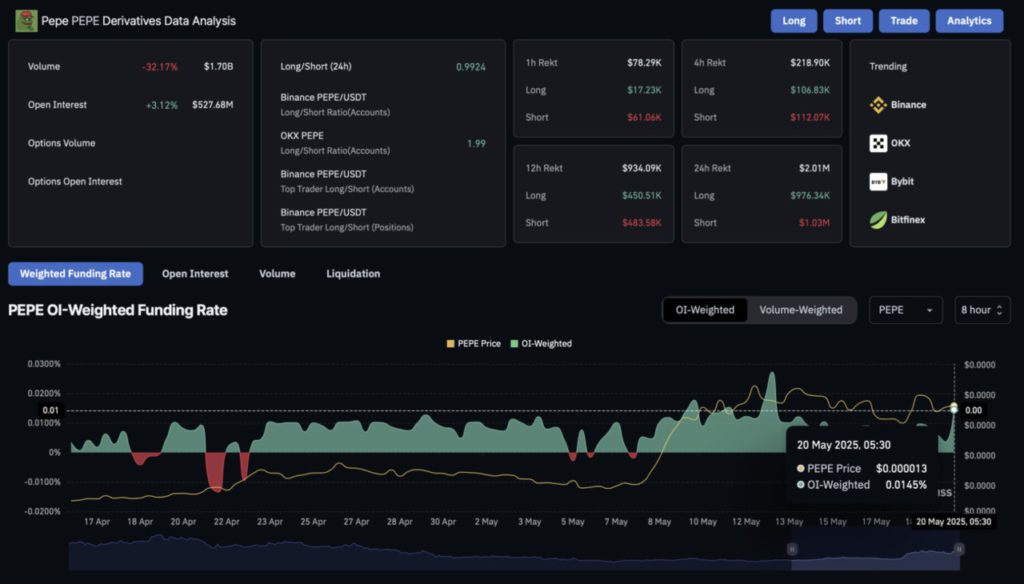
Task: Click the Short button
Action: coord(847,21)
